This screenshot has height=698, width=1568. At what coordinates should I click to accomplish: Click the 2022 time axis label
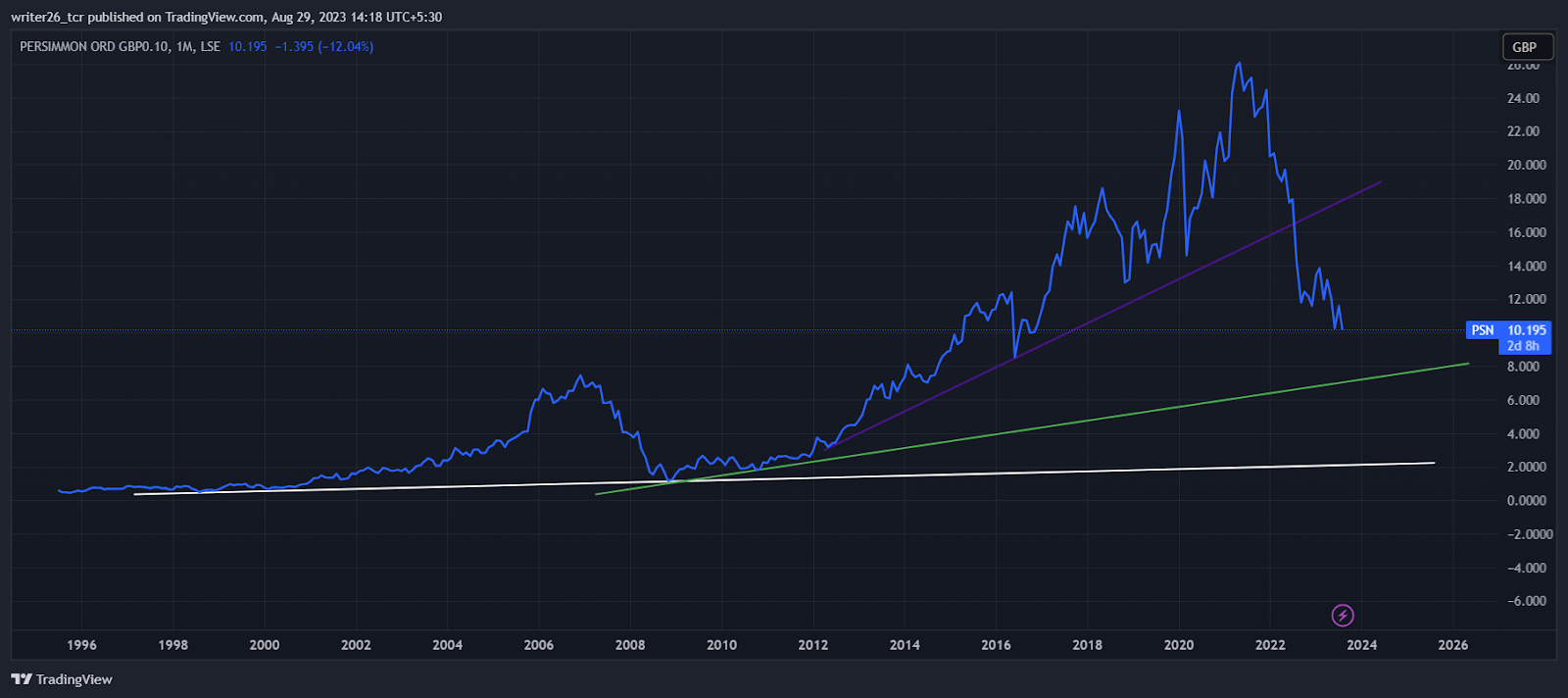click(1270, 645)
